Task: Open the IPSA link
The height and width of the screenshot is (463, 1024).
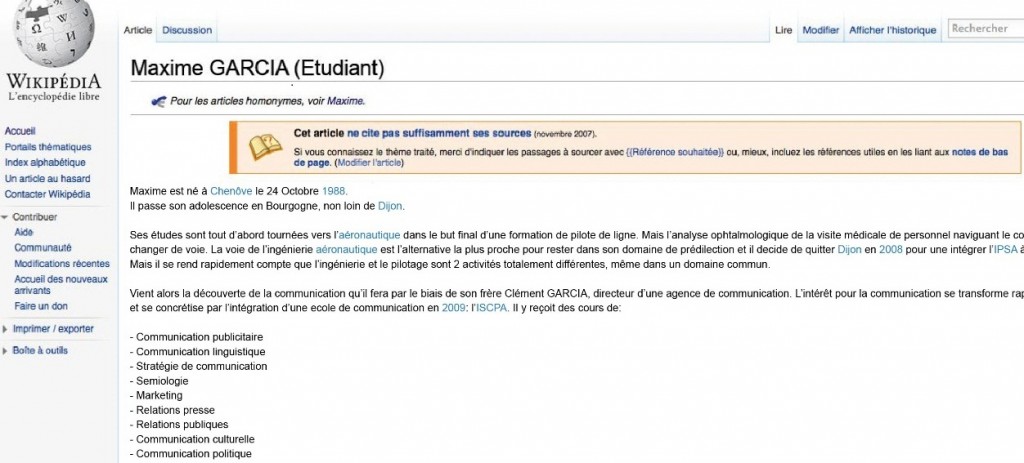Action: tap(1006, 249)
